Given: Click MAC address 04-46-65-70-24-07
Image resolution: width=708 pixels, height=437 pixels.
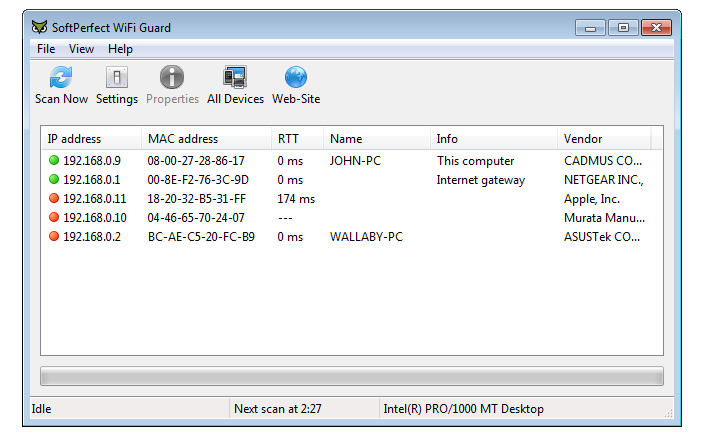Looking at the screenshot, I should coord(196,218).
